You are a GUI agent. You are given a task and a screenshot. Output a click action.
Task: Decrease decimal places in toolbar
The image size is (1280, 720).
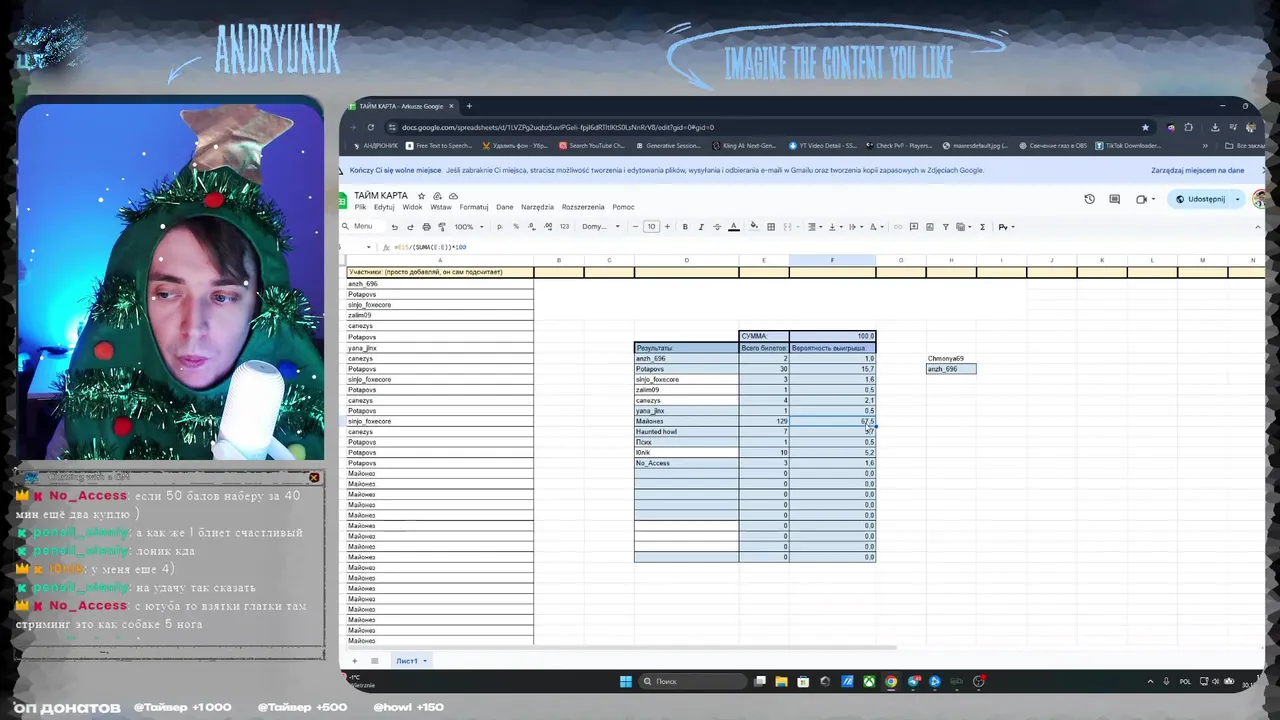[x=531, y=227]
